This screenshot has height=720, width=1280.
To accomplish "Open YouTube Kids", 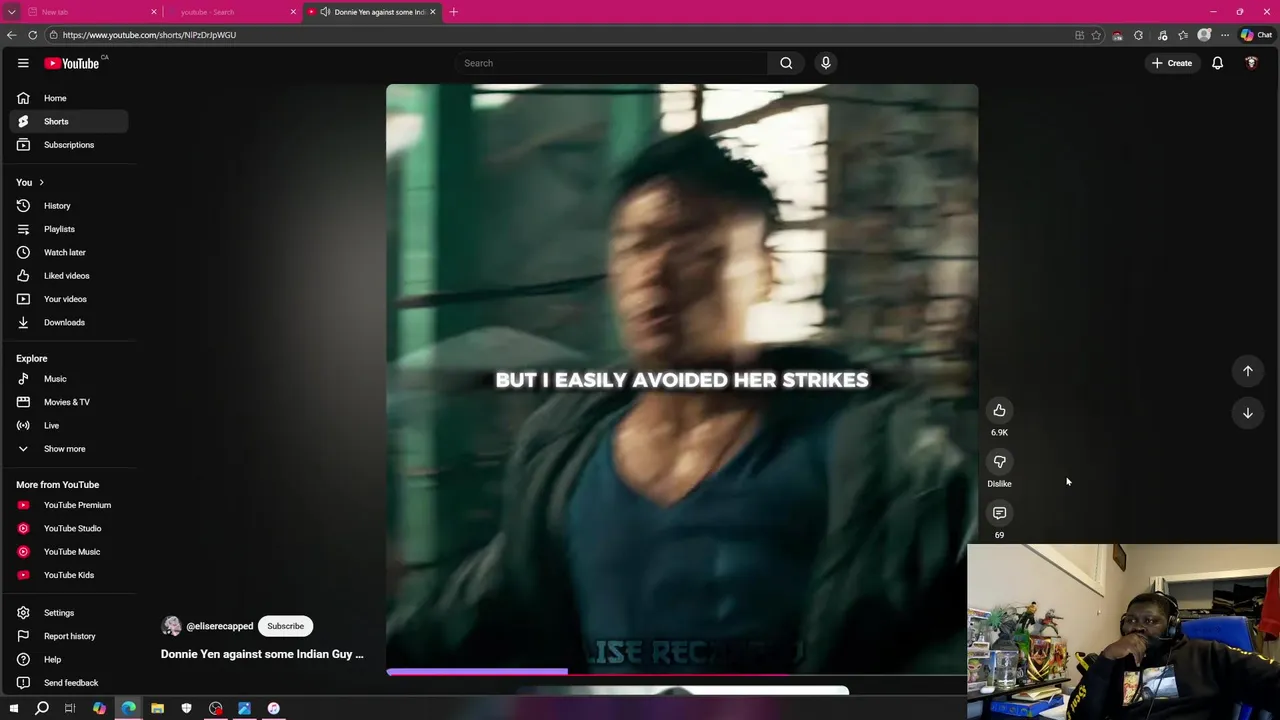I will 69,575.
